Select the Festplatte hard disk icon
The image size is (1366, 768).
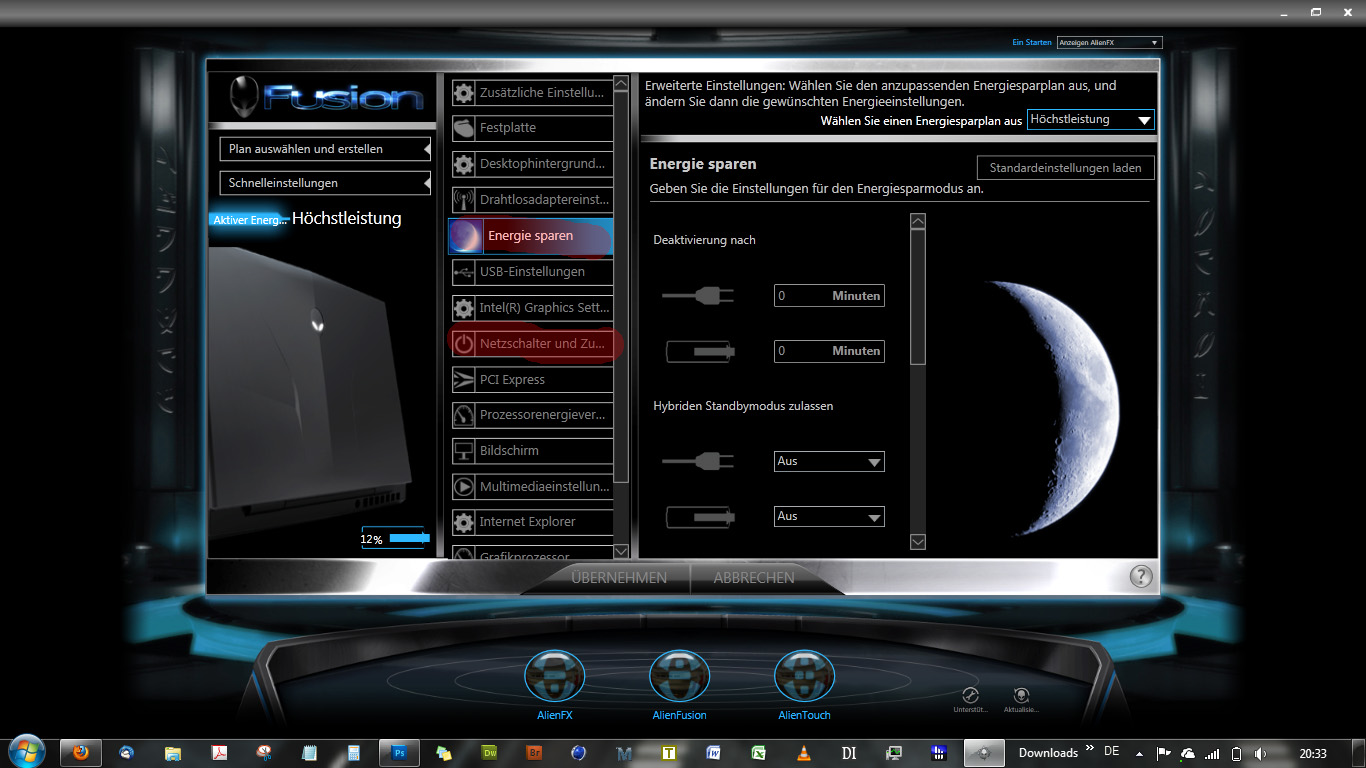click(464, 128)
